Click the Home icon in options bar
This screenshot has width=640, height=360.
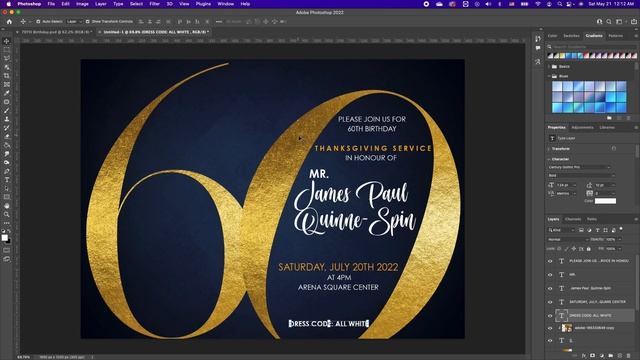coord(9,22)
